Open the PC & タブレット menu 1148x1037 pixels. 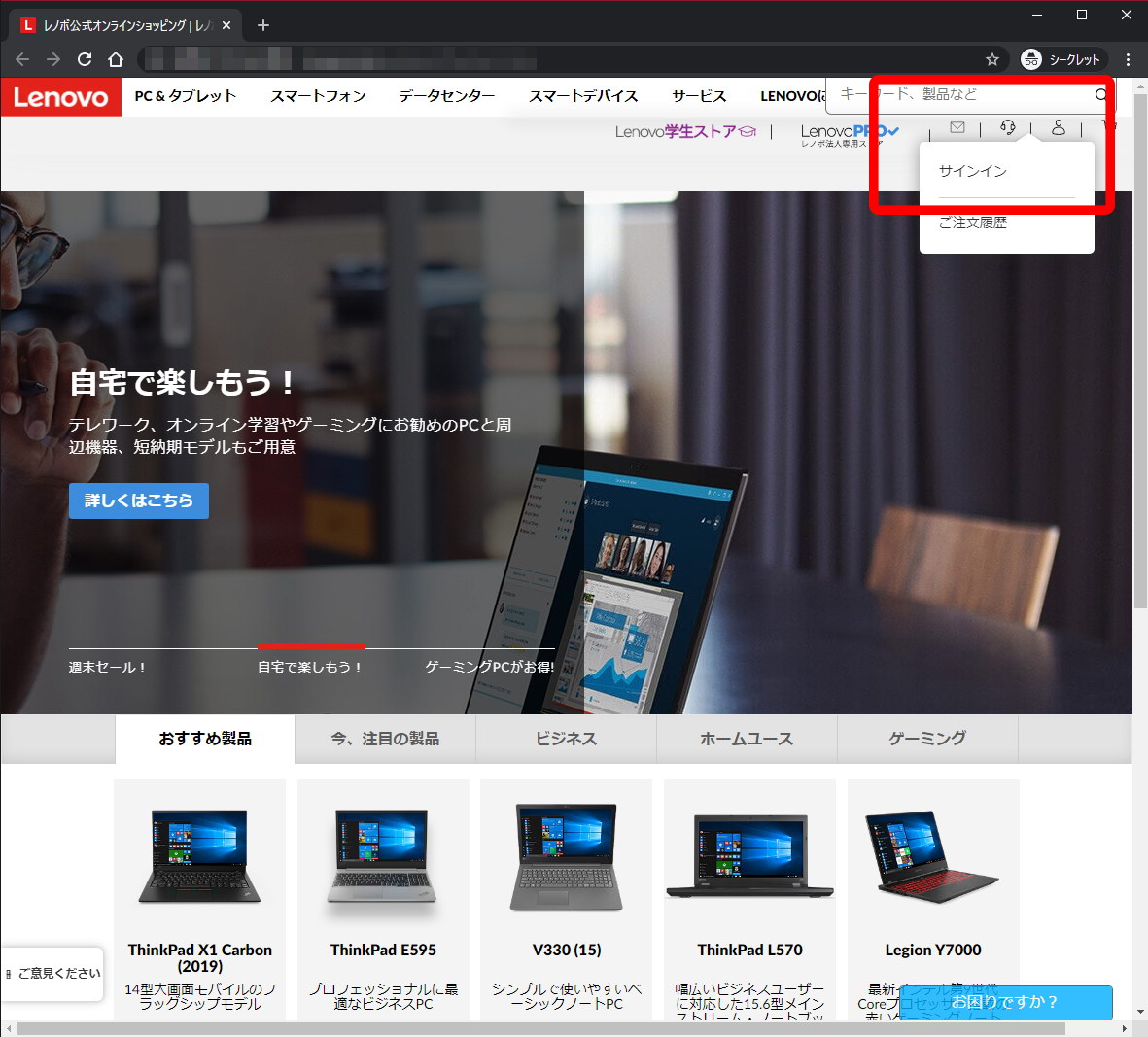(186, 96)
